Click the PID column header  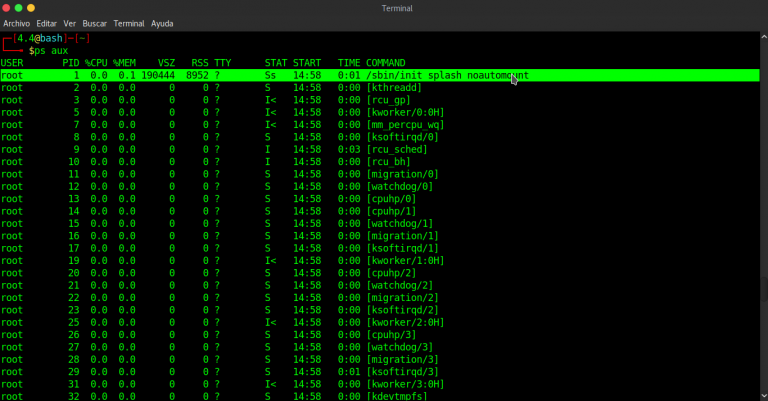[x=70, y=62]
